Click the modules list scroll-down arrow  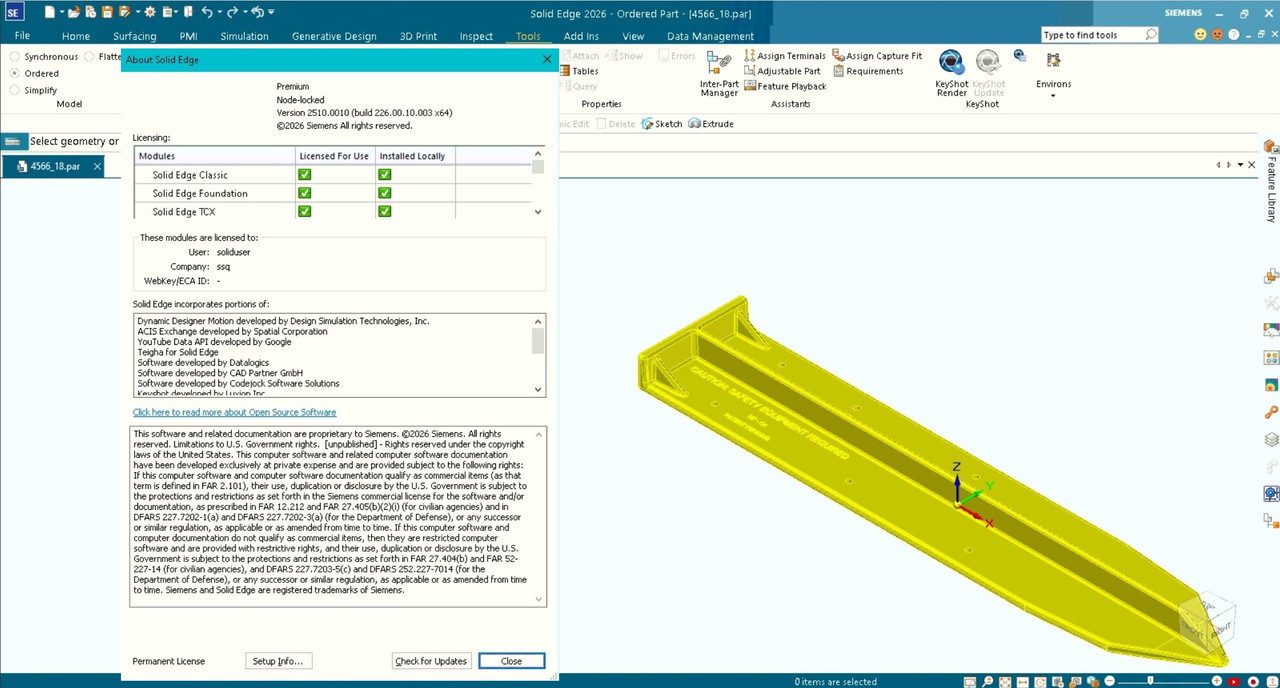tap(538, 212)
